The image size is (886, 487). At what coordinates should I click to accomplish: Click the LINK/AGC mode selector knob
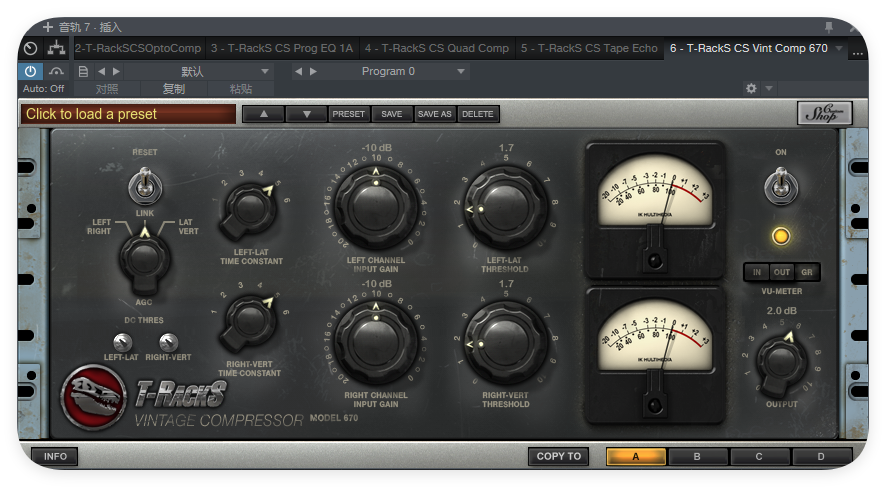[x=144, y=261]
